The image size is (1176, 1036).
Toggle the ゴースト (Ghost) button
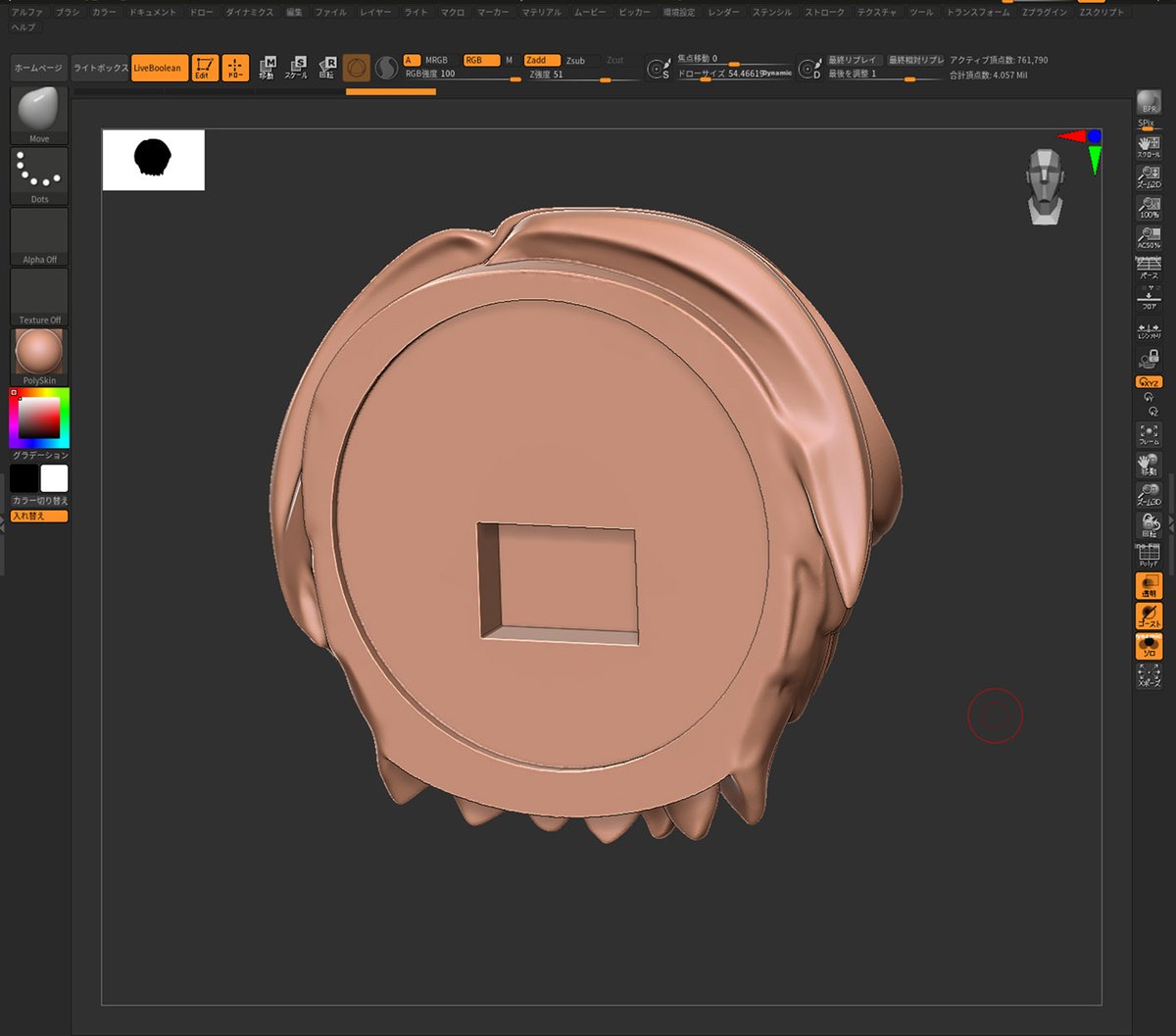coord(1149,617)
